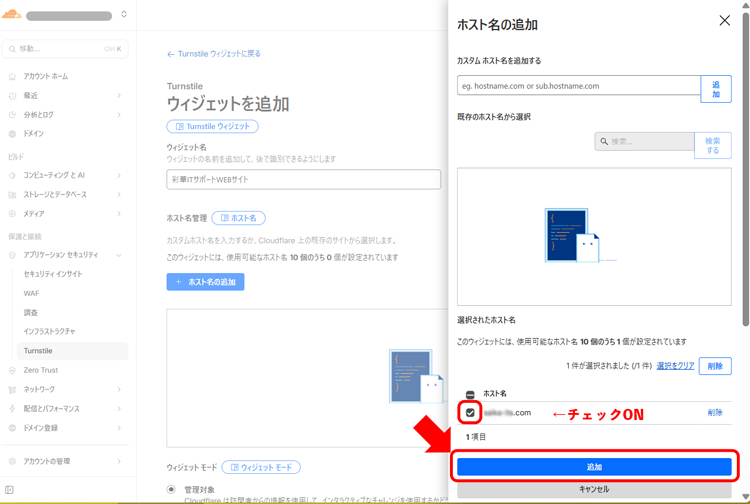Click the アプリケーション セキュリティ shield icon

pos(12,255)
